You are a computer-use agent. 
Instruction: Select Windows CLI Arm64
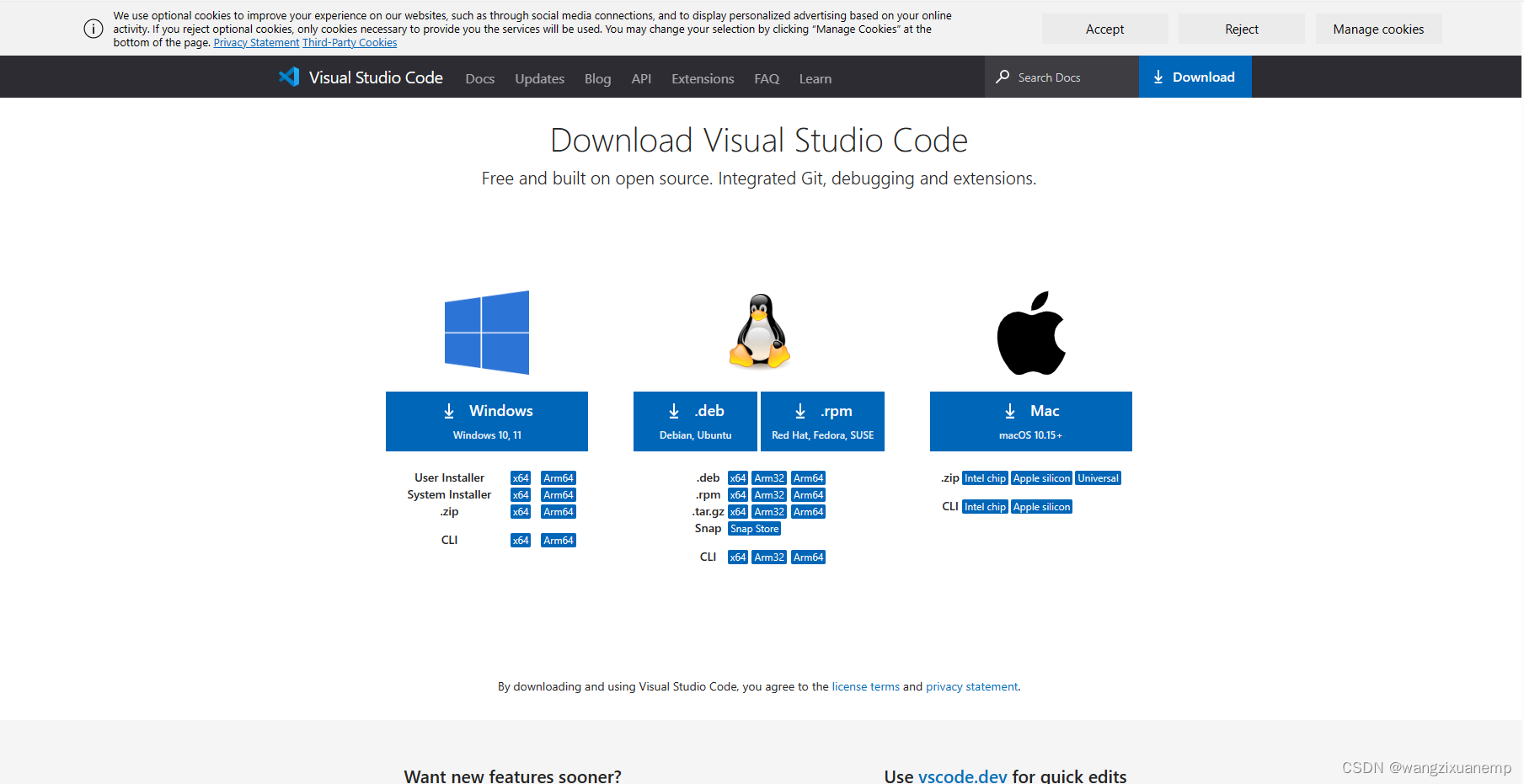[x=559, y=541]
